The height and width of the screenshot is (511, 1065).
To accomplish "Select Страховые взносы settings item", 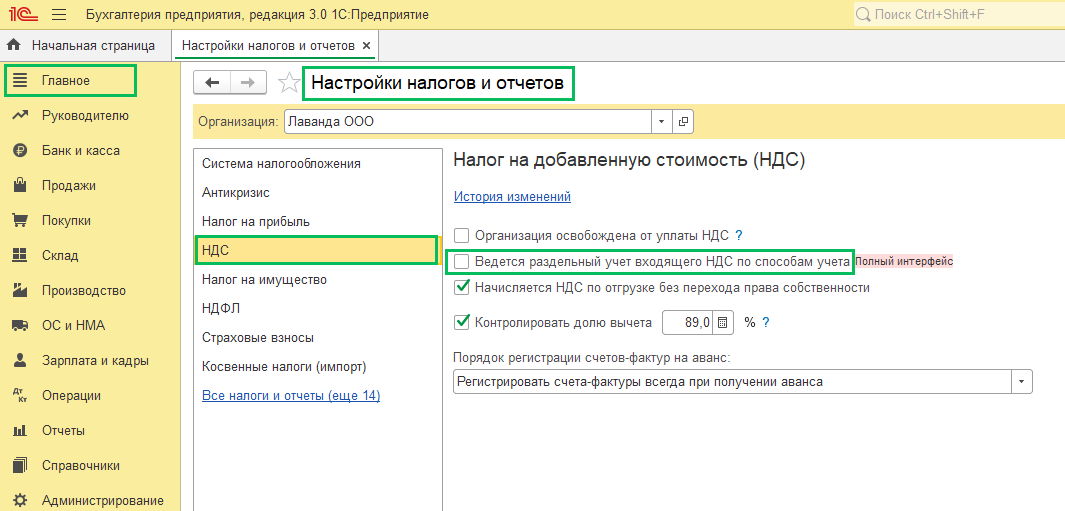I will [317, 338].
